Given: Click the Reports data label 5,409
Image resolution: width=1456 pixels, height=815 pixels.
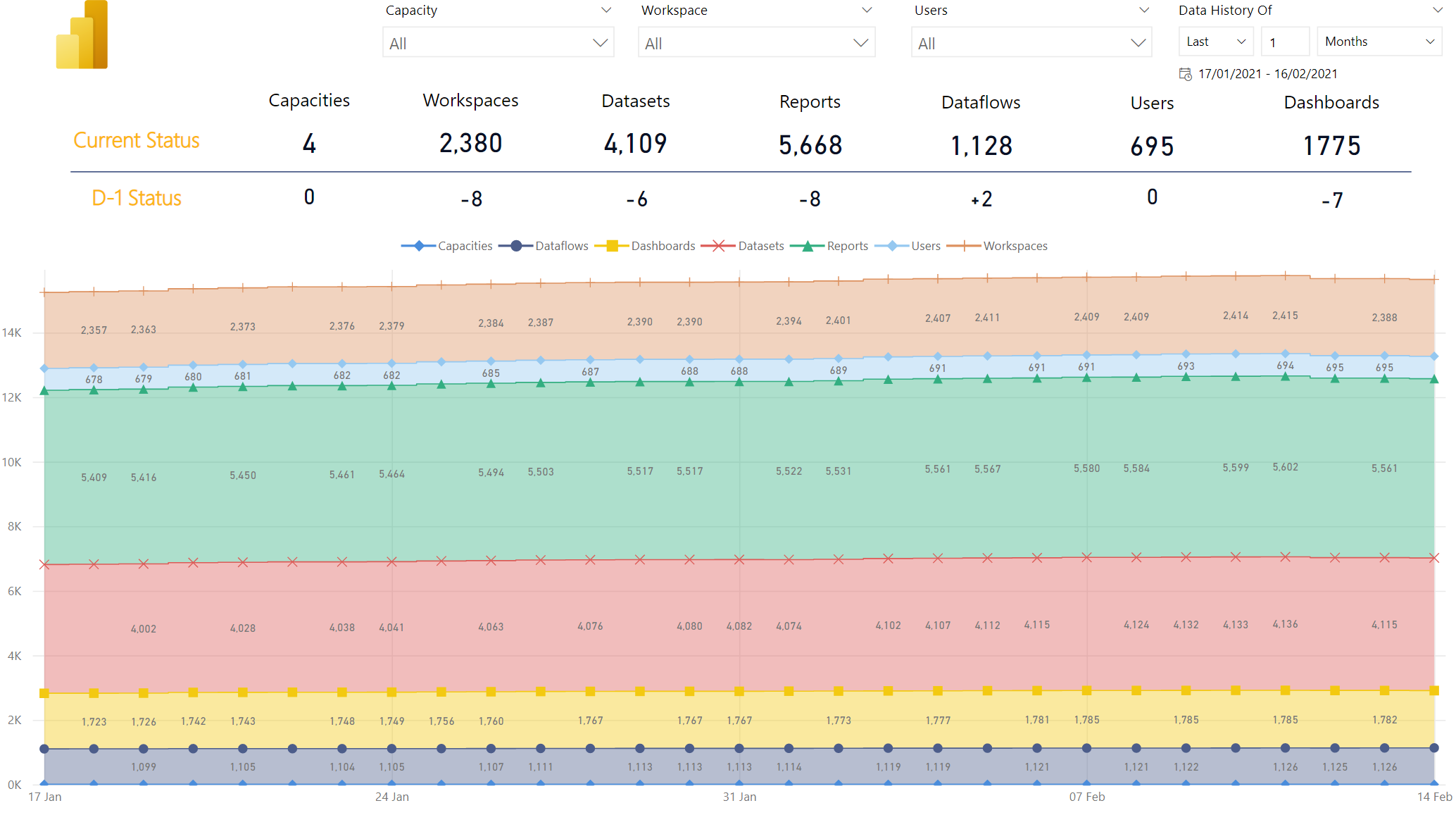Looking at the screenshot, I should (94, 478).
